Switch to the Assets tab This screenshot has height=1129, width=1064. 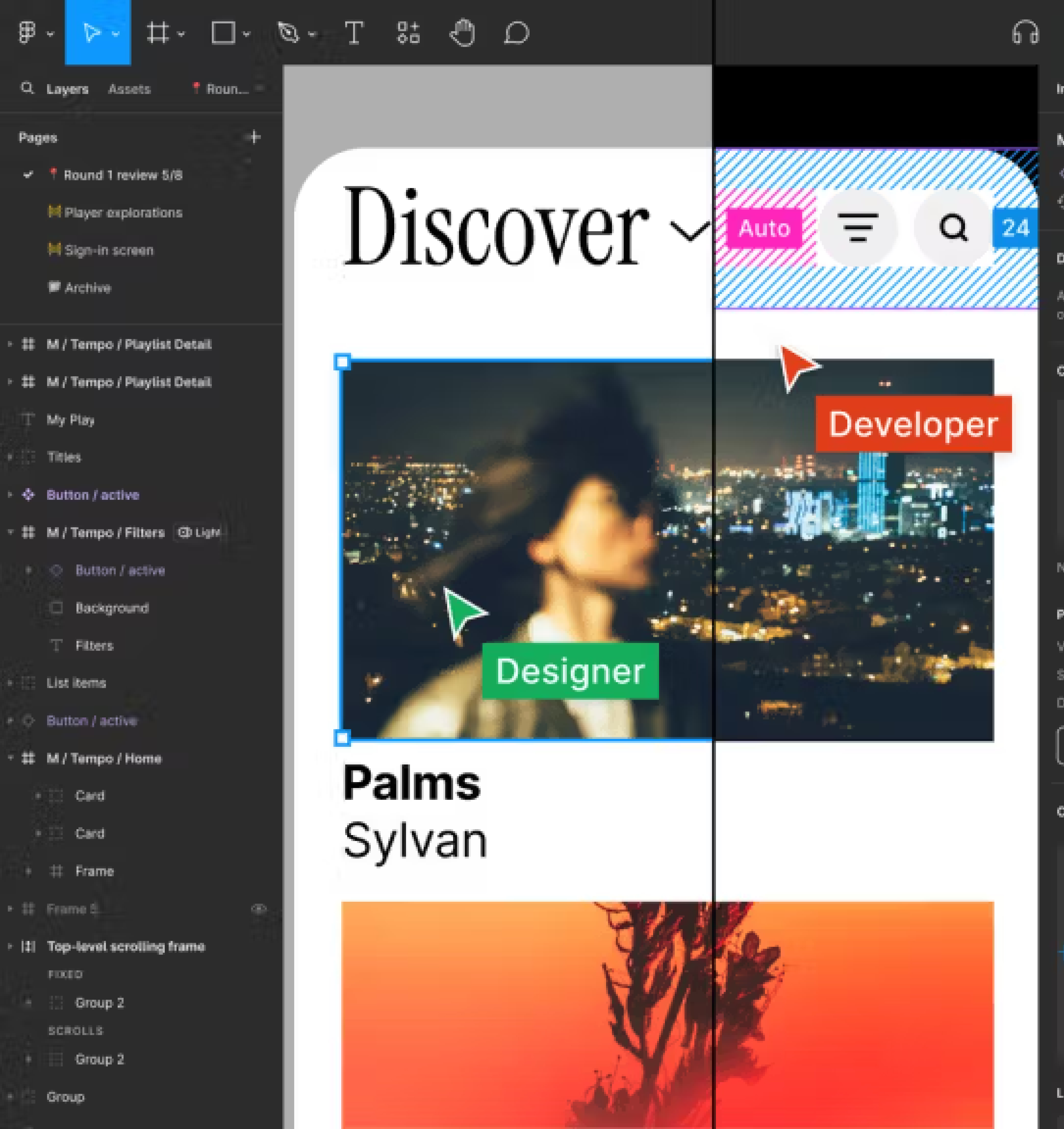coord(129,89)
